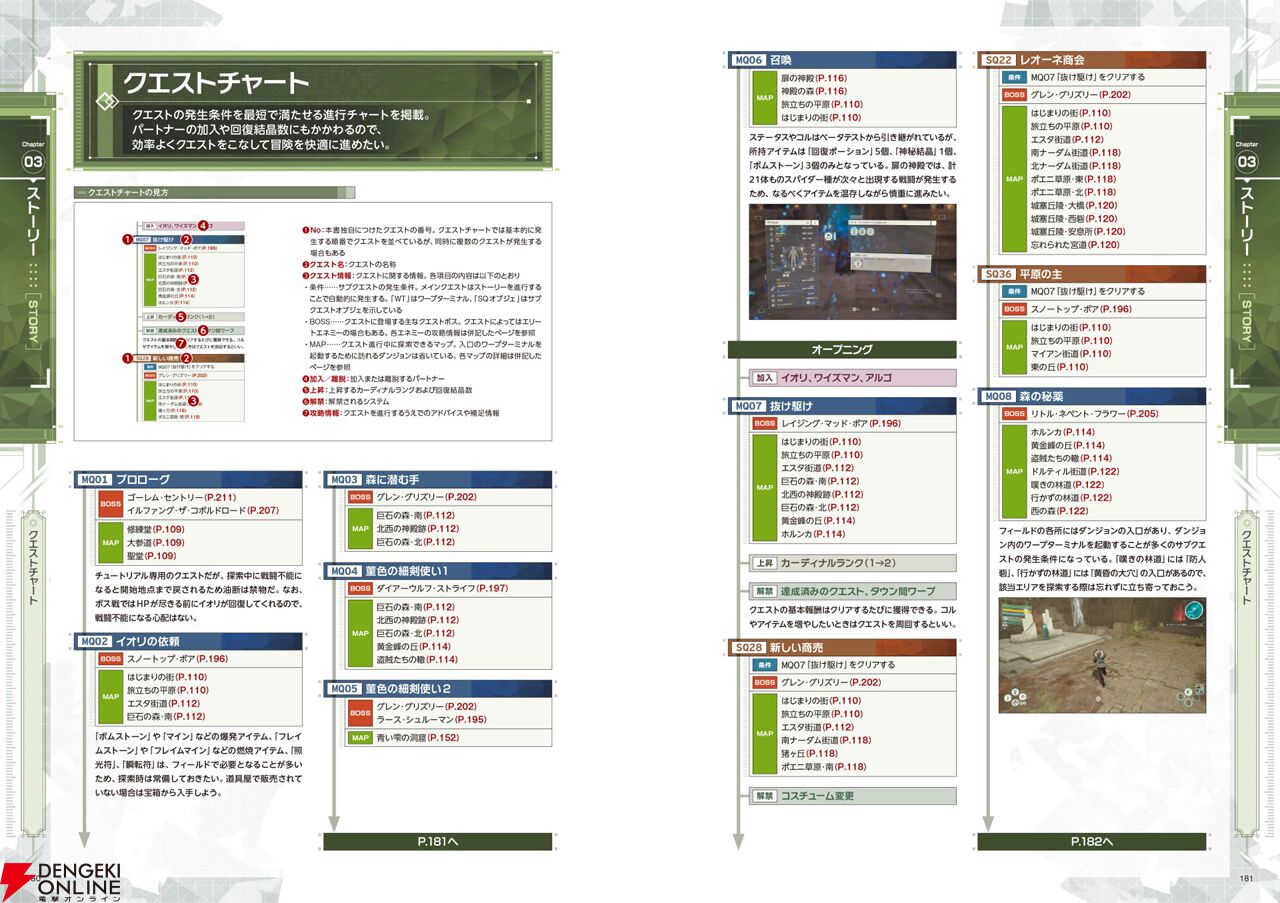Select グレン・グリズリー(P.202) under SQ22 レオーネ商会

1081,95
